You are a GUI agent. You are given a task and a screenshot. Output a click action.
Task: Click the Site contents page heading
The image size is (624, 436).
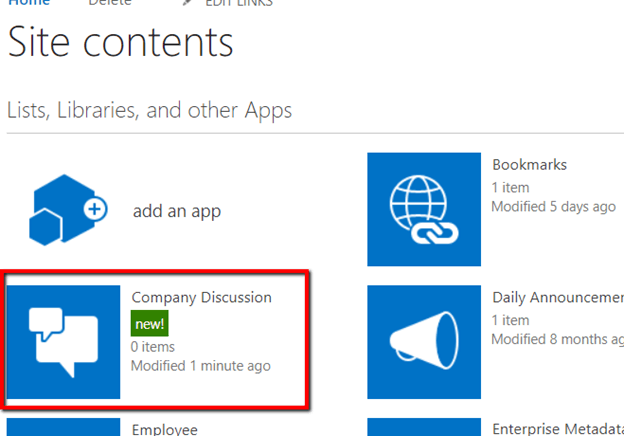pos(120,42)
